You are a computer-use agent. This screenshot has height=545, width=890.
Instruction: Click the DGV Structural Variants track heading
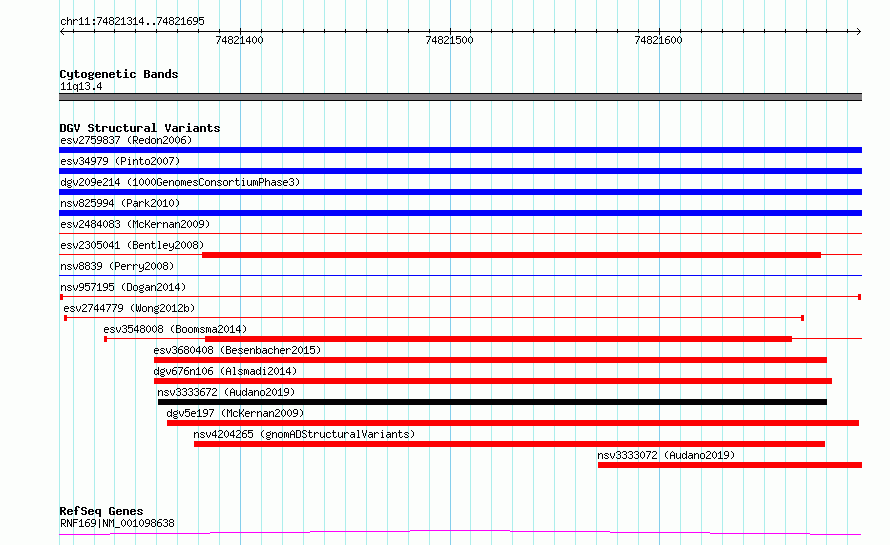coord(140,128)
